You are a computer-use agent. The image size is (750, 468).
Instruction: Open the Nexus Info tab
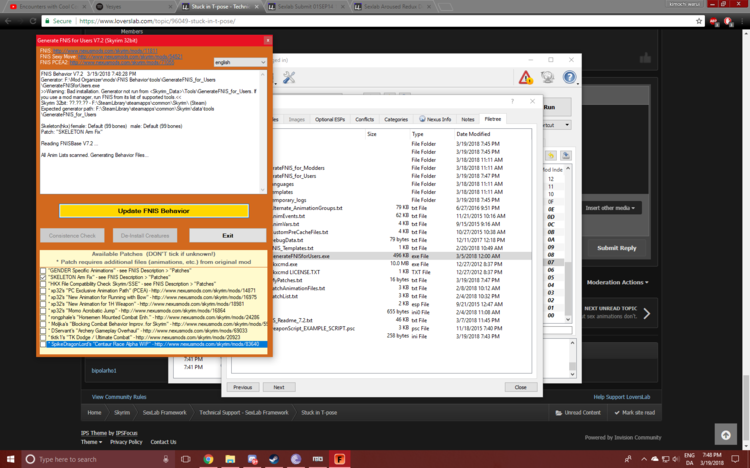click(x=435, y=120)
